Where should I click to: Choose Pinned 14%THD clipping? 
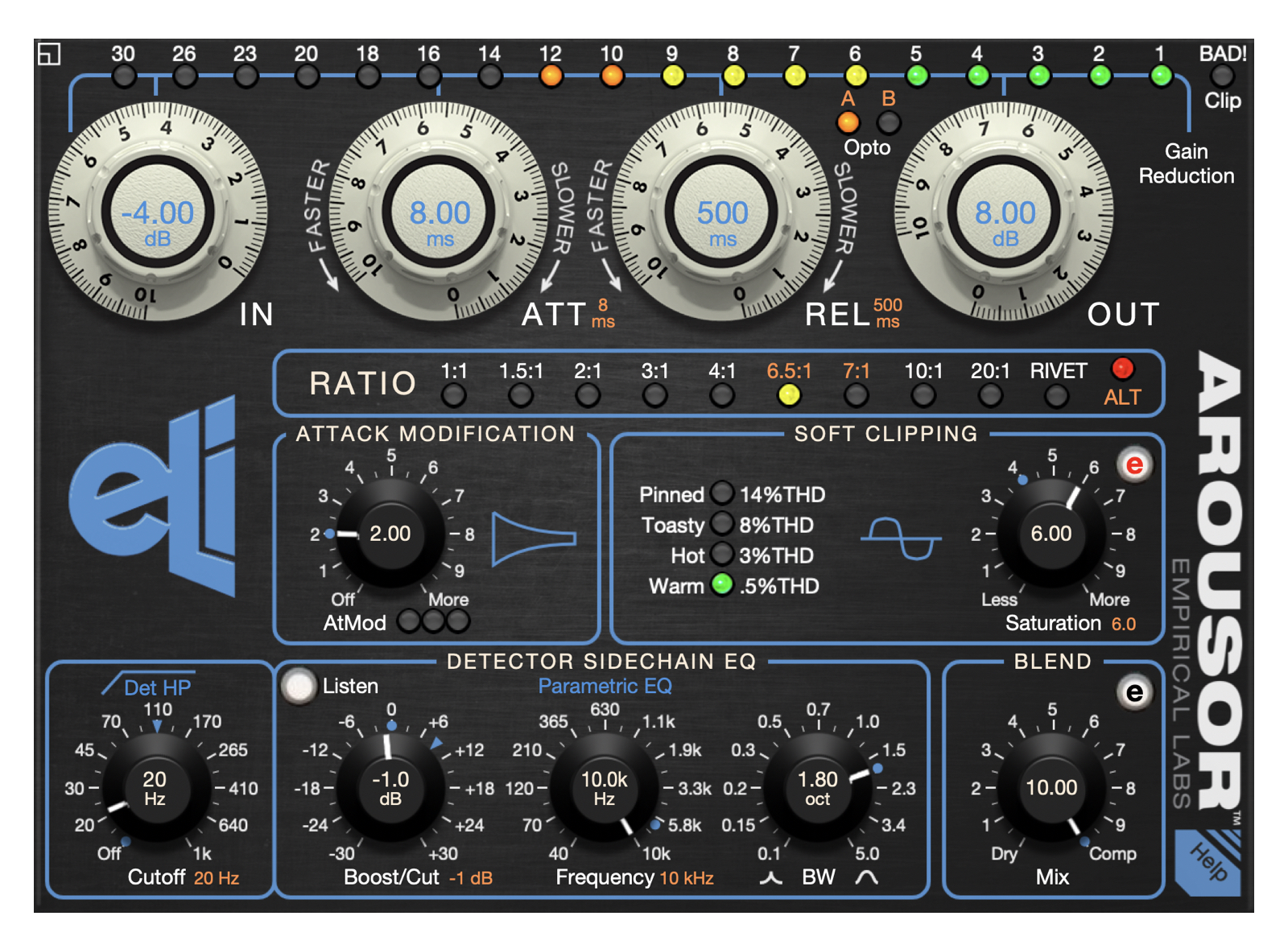(722, 493)
